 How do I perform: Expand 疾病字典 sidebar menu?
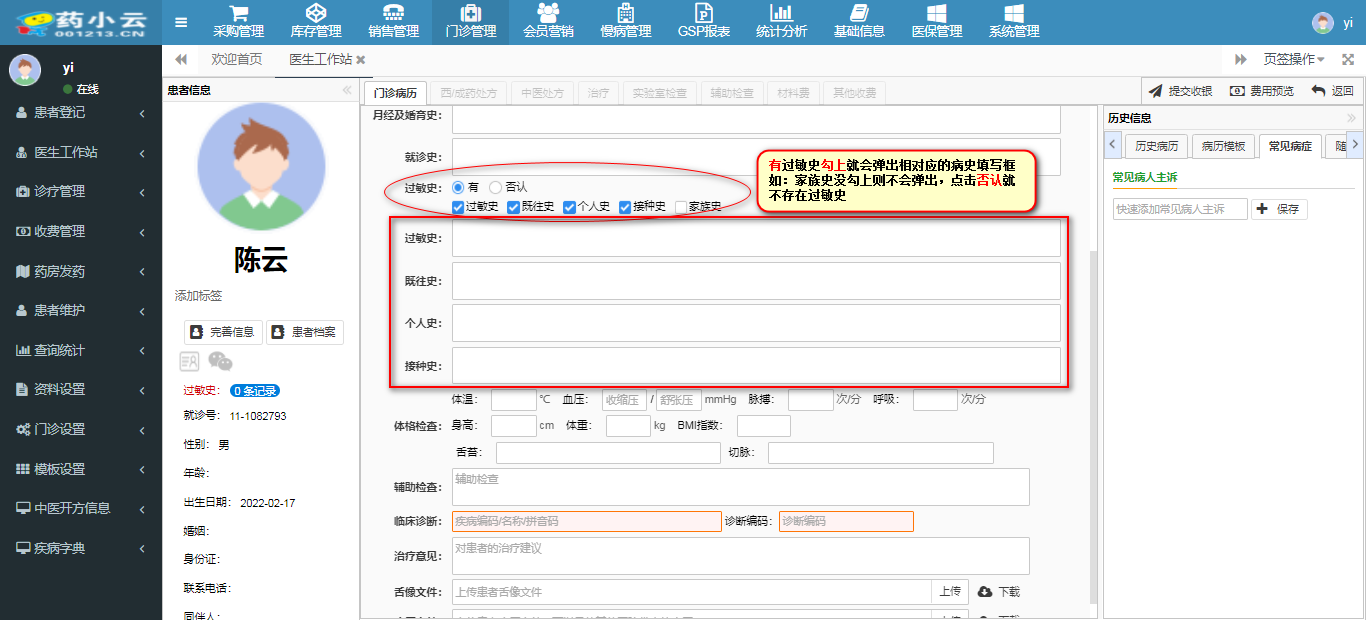(81, 548)
